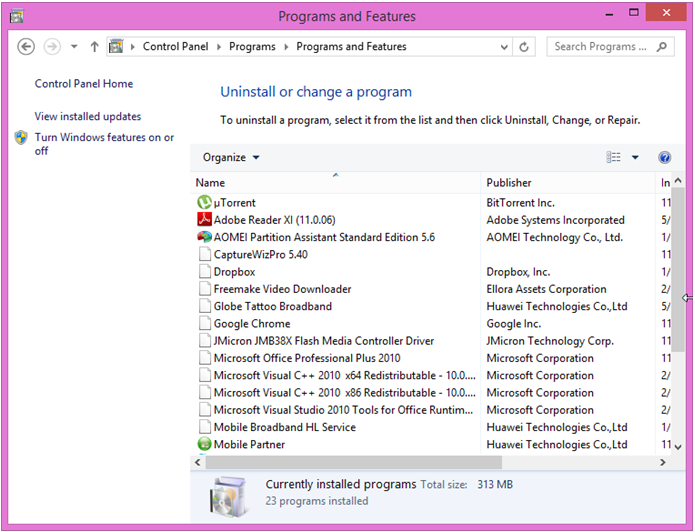Select the CaptureWizPro 5.40 entry
The image size is (695, 532).
pyautogui.click(x=261, y=254)
